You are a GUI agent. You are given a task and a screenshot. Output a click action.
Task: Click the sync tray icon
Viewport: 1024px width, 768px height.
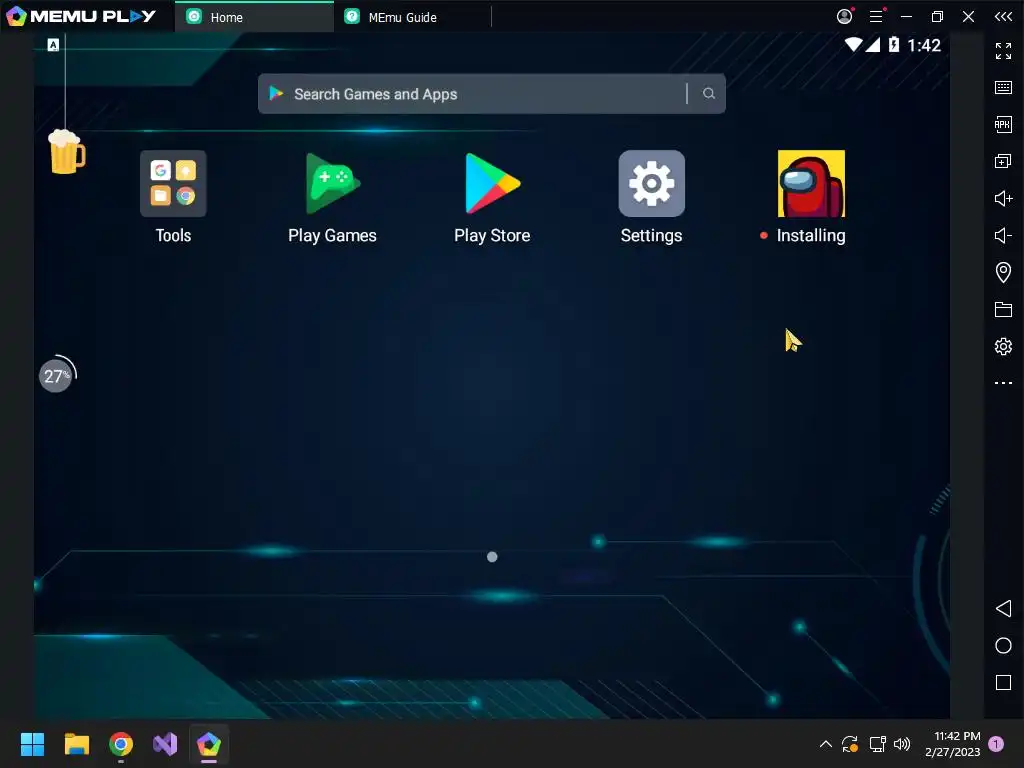pos(850,744)
